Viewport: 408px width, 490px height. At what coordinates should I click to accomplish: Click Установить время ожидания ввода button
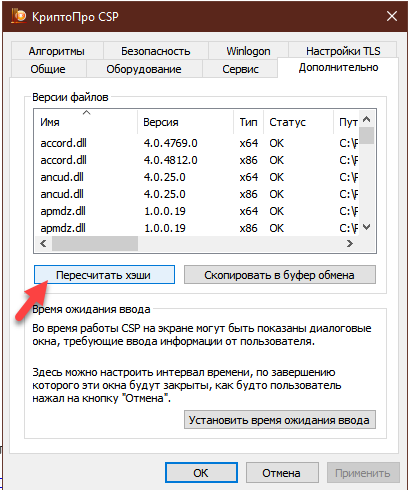coord(280,420)
